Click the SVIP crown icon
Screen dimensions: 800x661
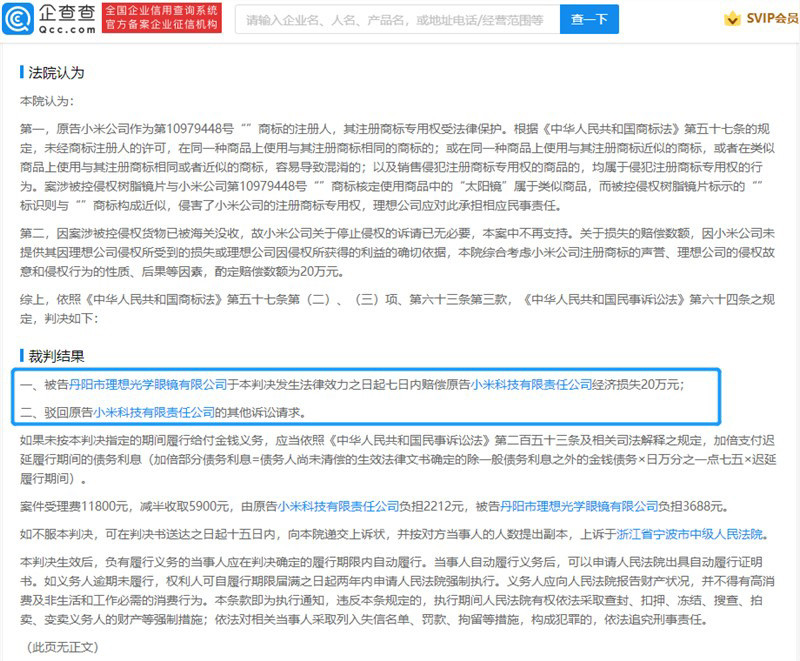pyautogui.click(x=732, y=19)
